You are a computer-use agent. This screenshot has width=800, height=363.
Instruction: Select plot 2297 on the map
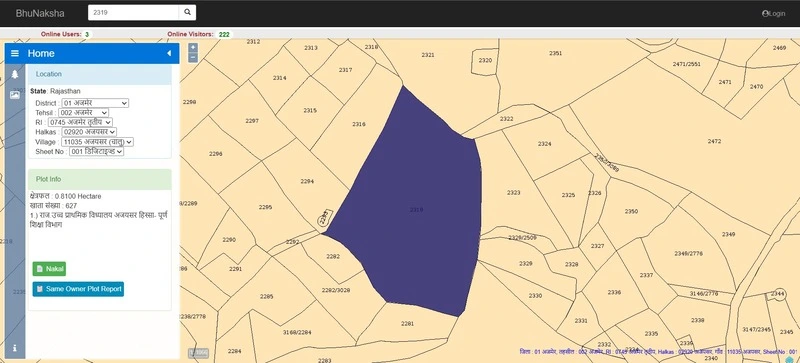pos(252,121)
